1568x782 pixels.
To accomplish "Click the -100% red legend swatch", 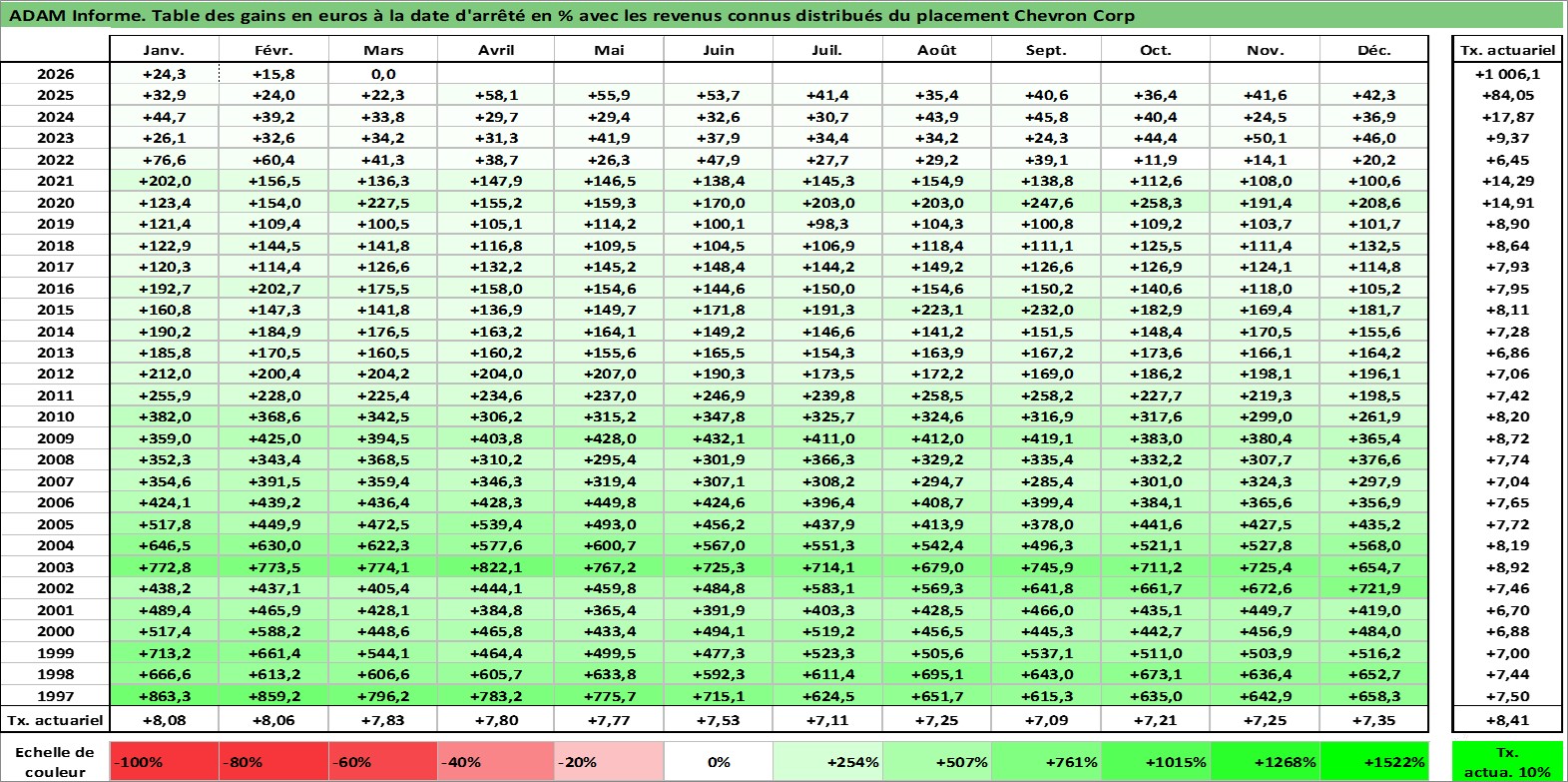I will (x=164, y=762).
